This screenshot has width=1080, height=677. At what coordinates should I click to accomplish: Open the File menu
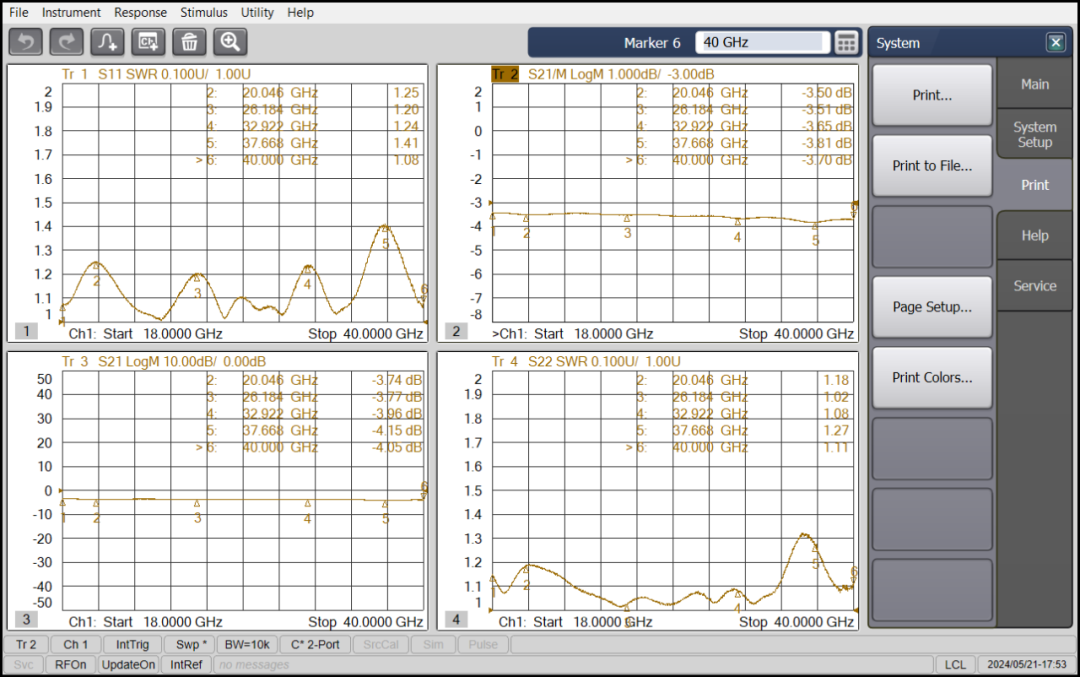[x=19, y=12]
